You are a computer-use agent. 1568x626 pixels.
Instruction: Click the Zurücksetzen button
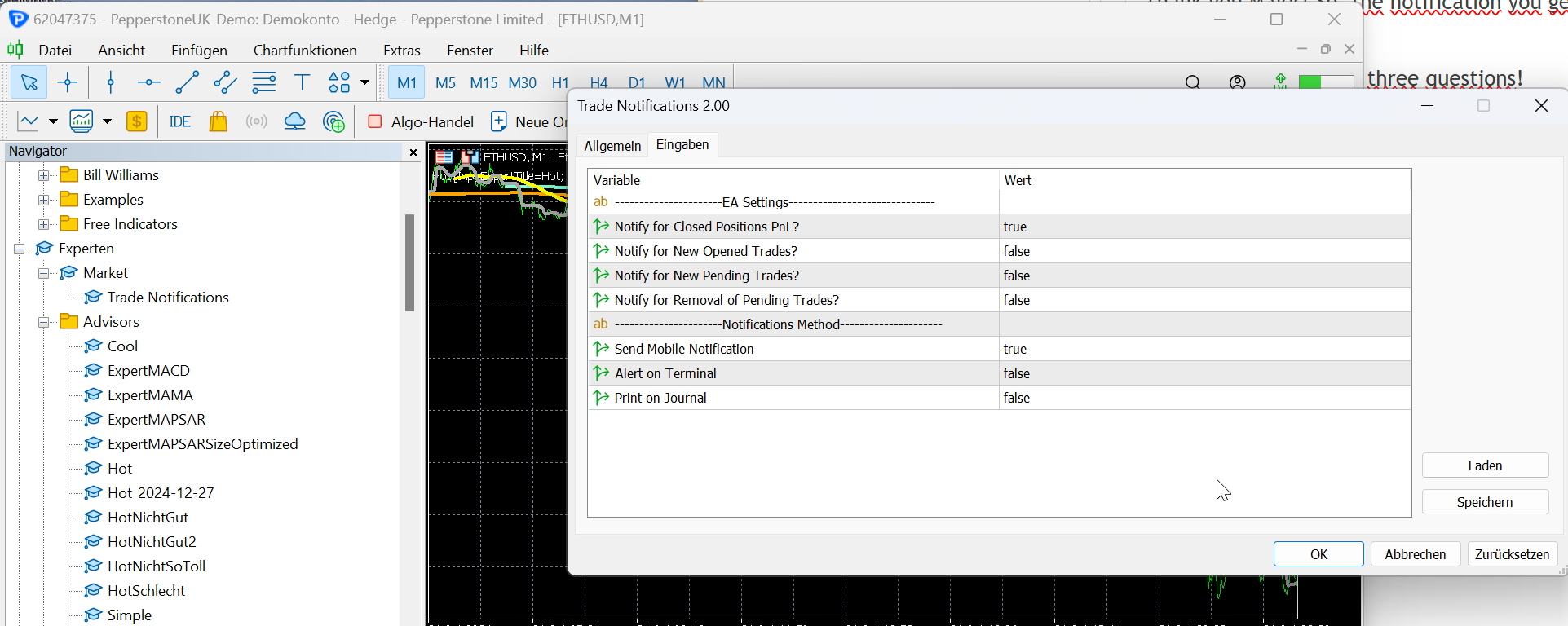click(x=1512, y=554)
